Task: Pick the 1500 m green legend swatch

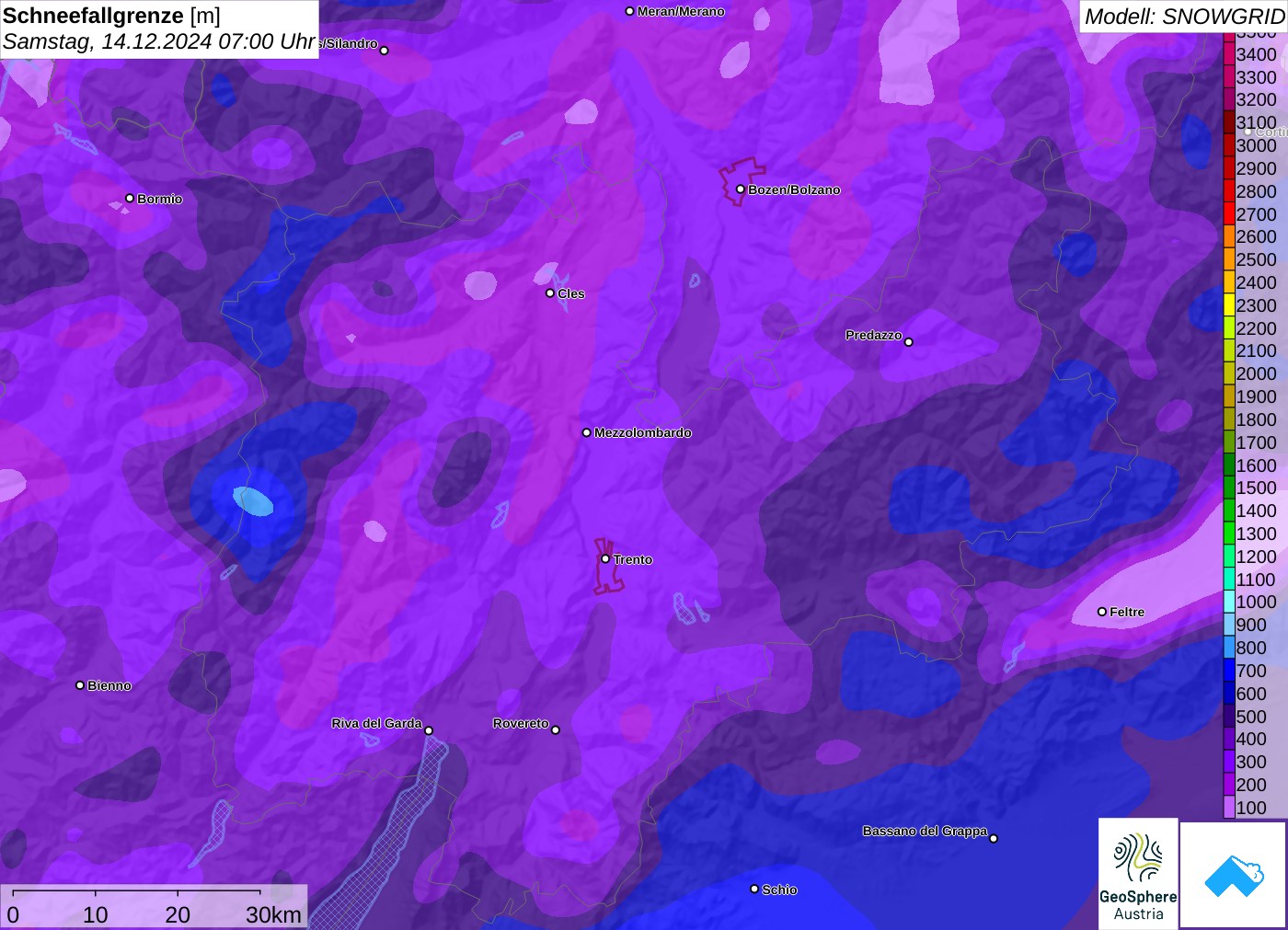Action: point(1228,488)
